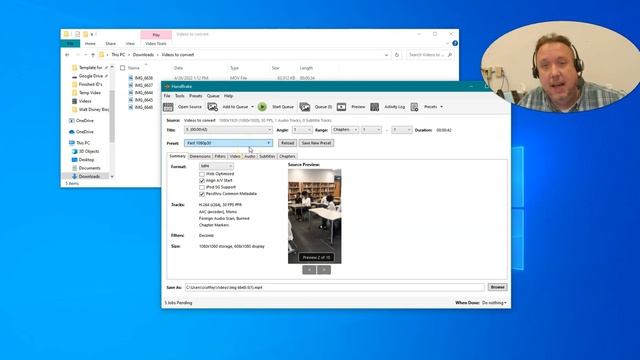Open the Angle dropdown
Screen dimensions: 640x360
click(302, 130)
